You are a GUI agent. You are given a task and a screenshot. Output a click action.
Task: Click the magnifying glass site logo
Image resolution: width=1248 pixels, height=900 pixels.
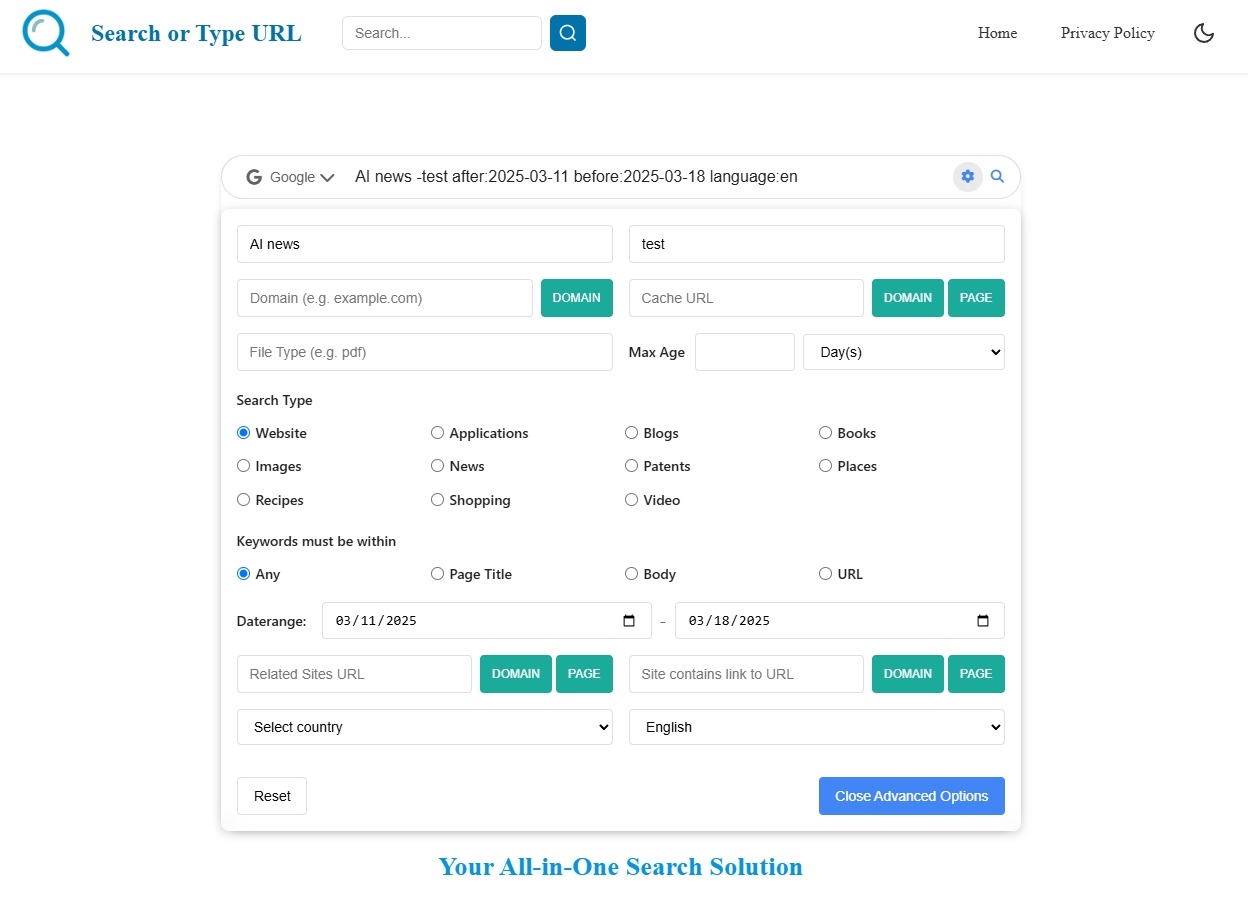click(46, 33)
